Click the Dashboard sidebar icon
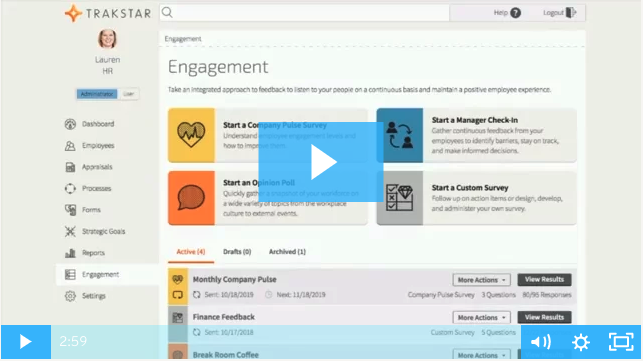The height and width of the screenshot is (361, 643). (70, 124)
